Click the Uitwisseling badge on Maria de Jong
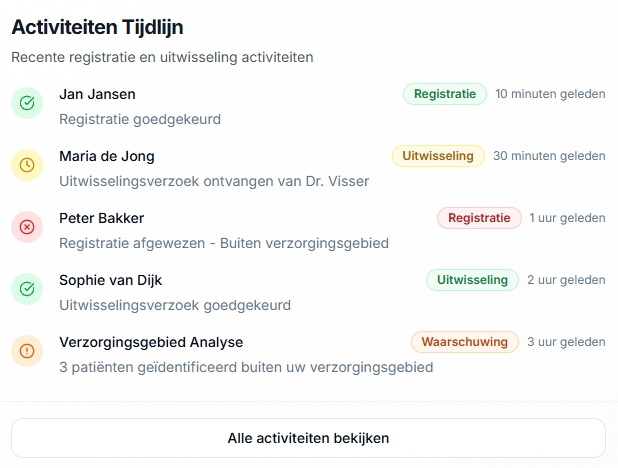 (438, 156)
